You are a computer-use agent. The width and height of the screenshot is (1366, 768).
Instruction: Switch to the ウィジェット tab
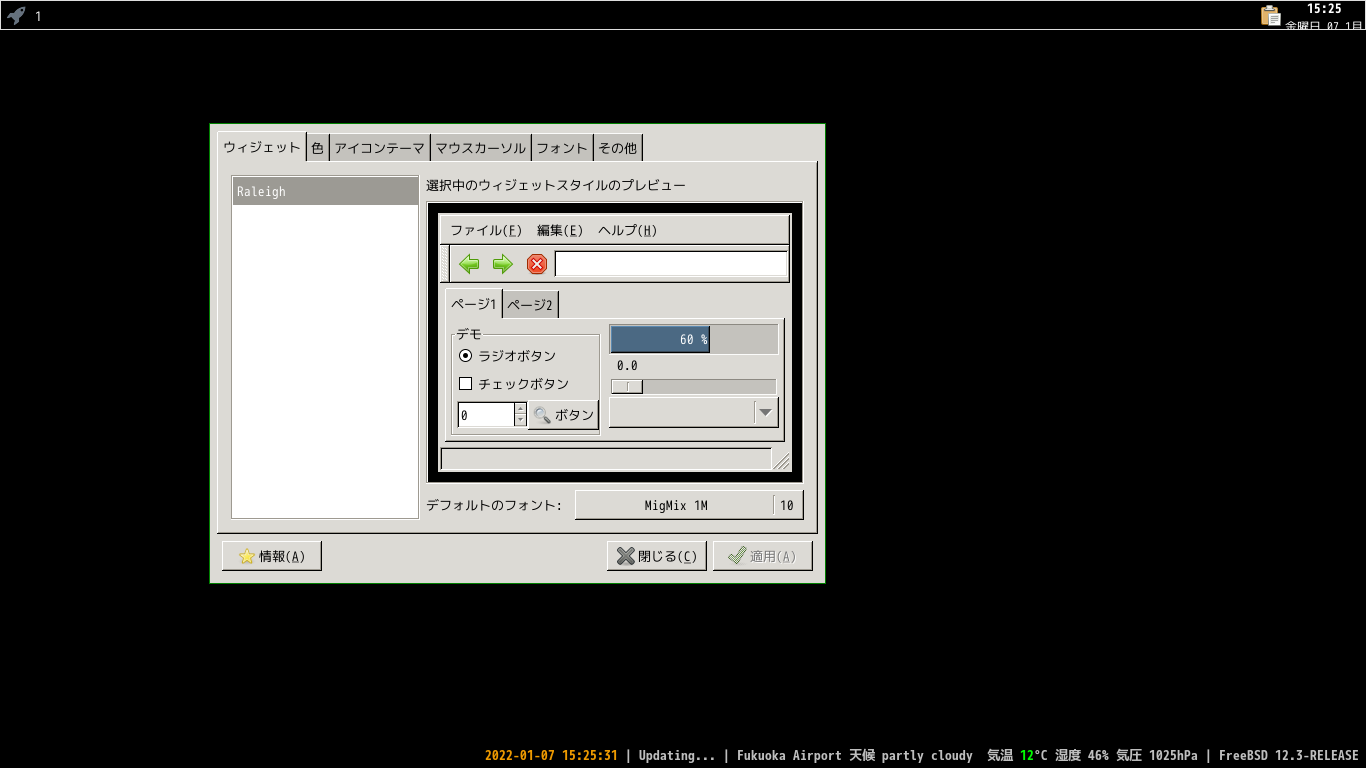click(262, 147)
